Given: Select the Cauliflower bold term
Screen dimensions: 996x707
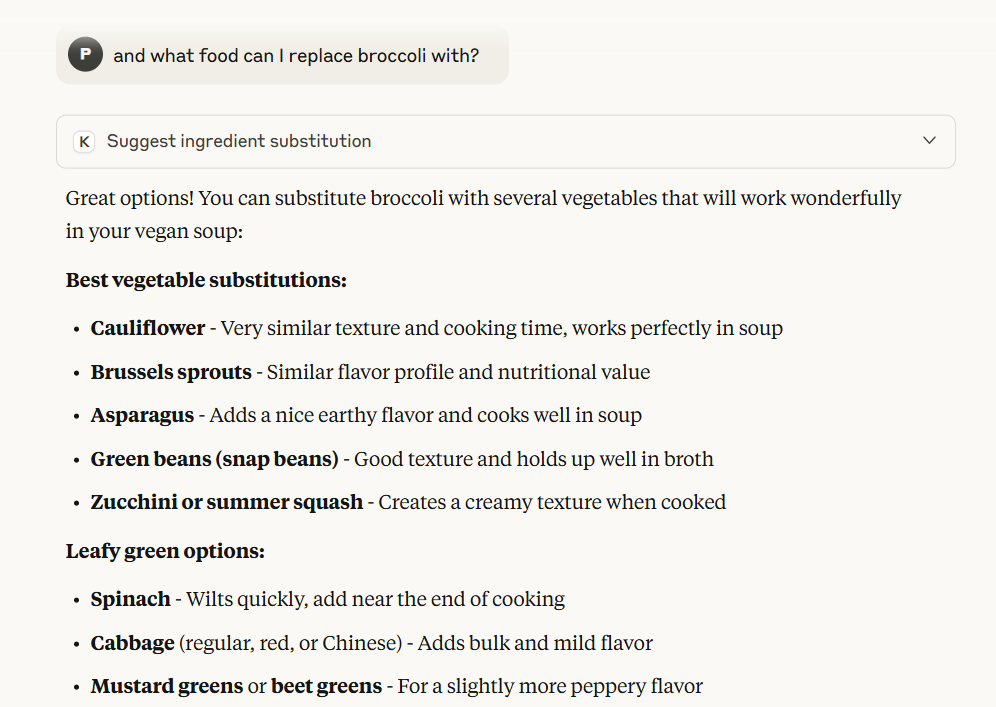Looking at the screenshot, I should 148,328.
